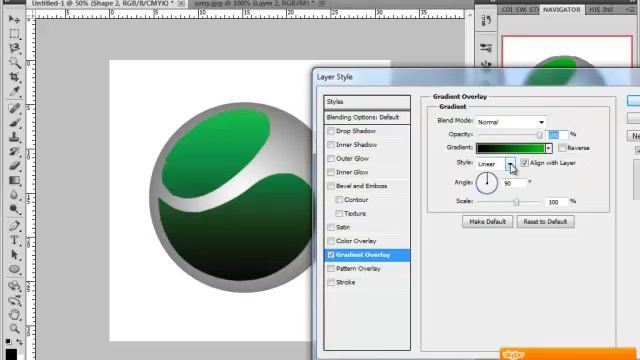Switch to the sony.jpg document tab
Viewport: 640px width, 360px height.
(258, 3)
